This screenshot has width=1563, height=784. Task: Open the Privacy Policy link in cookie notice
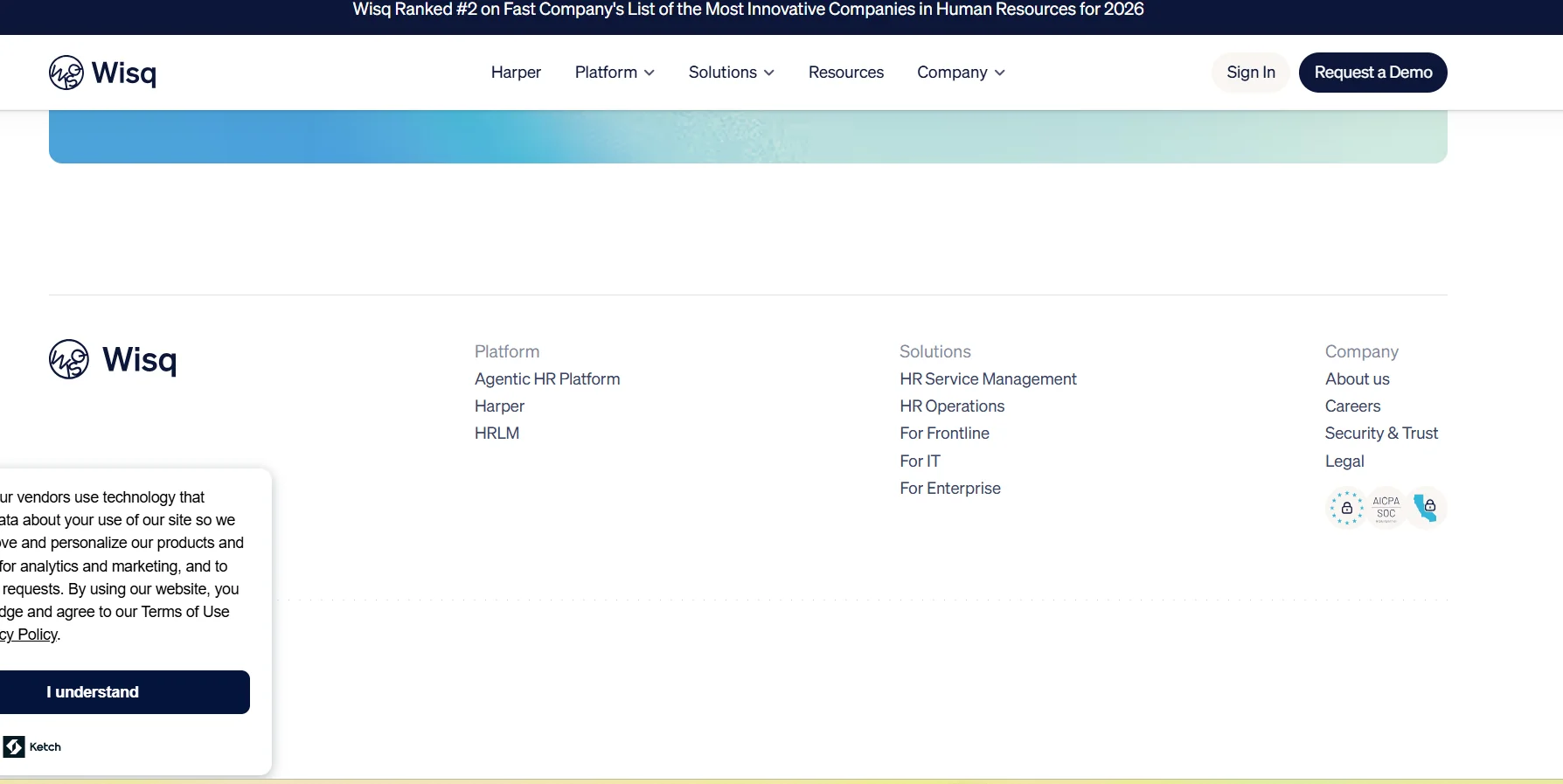29,635
